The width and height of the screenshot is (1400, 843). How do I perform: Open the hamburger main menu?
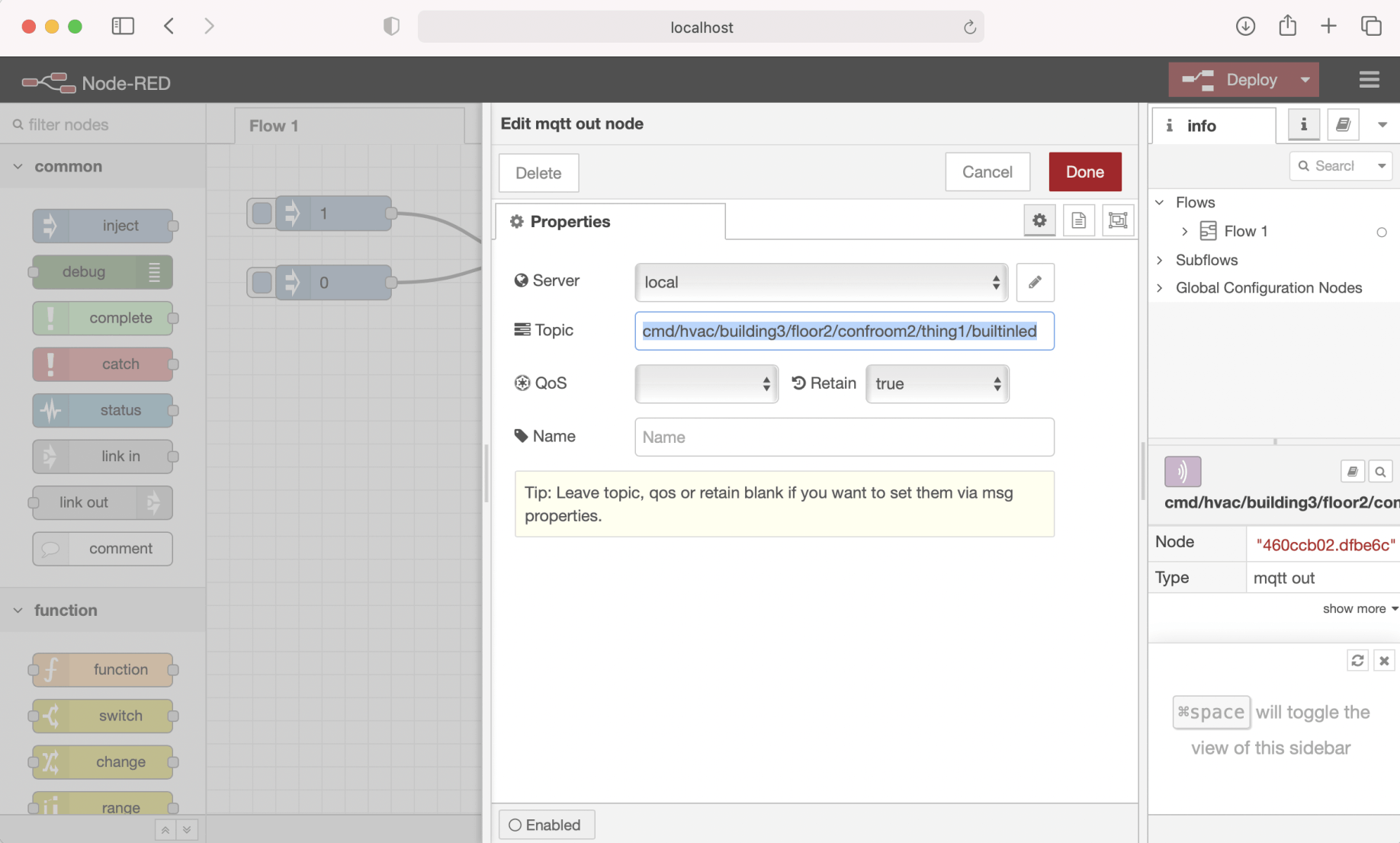pyautogui.click(x=1369, y=80)
